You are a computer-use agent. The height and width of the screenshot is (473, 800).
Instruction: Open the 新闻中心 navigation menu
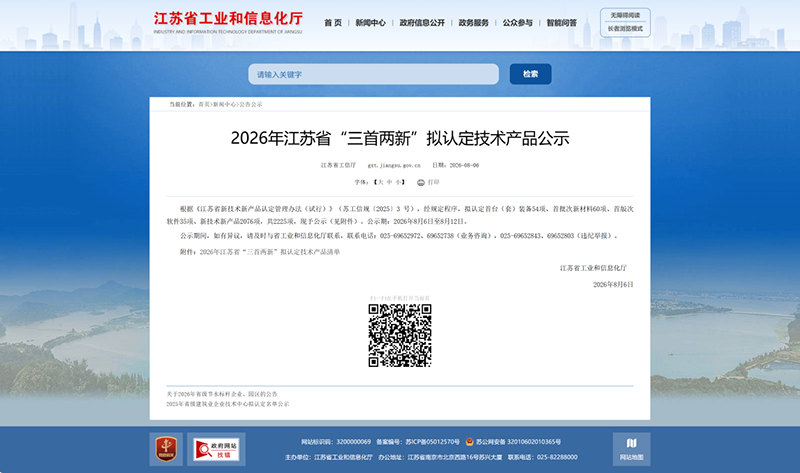coord(370,23)
